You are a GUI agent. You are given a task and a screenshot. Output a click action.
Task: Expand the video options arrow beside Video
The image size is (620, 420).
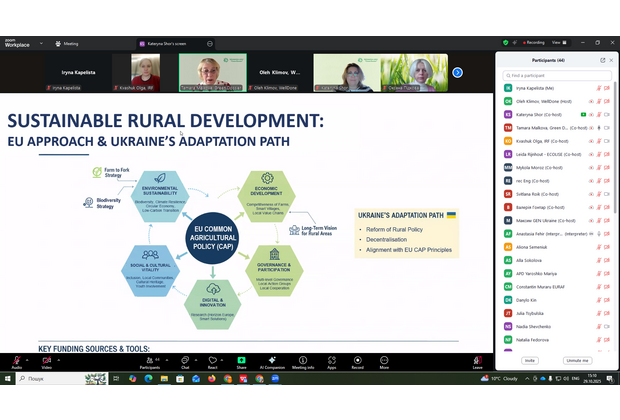(x=58, y=357)
